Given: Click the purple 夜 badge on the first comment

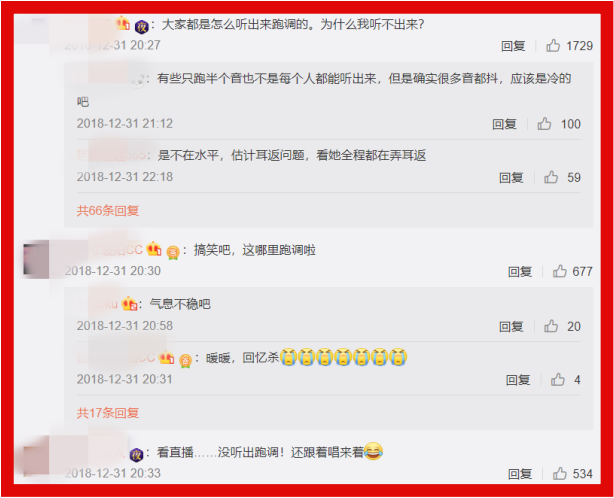Looking at the screenshot, I should click(141, 27).
